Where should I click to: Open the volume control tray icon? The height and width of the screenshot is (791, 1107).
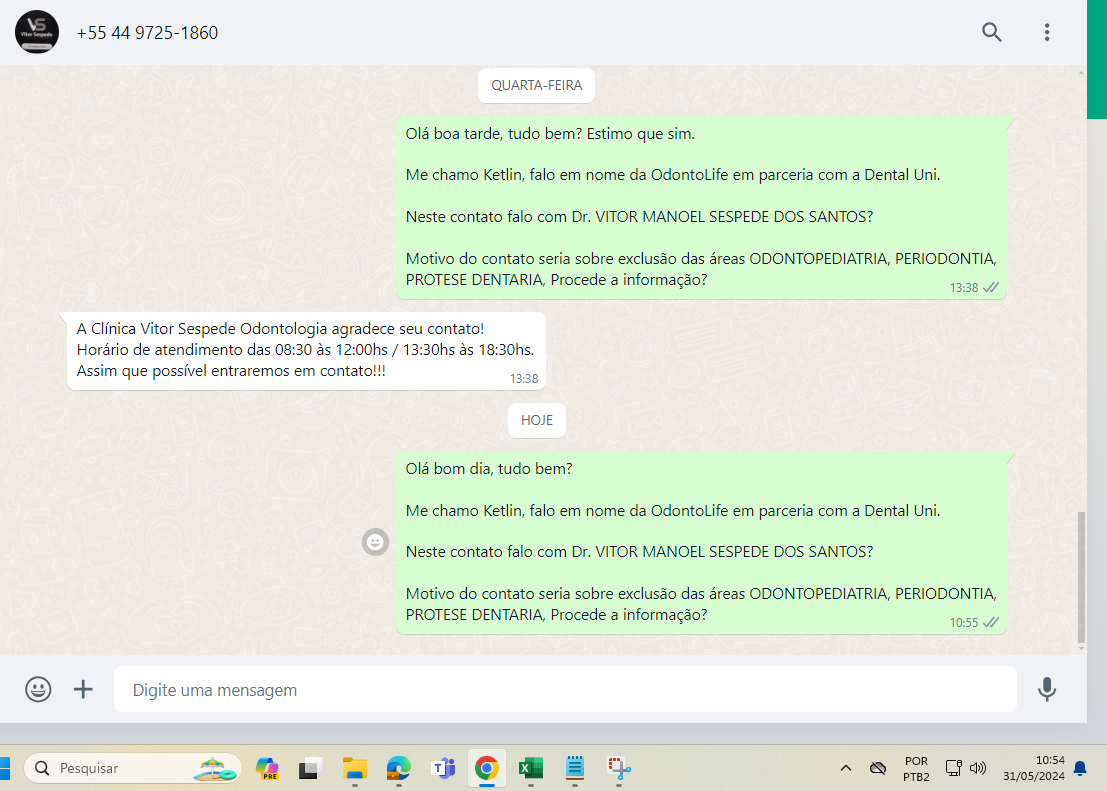[x=978, y=768]
